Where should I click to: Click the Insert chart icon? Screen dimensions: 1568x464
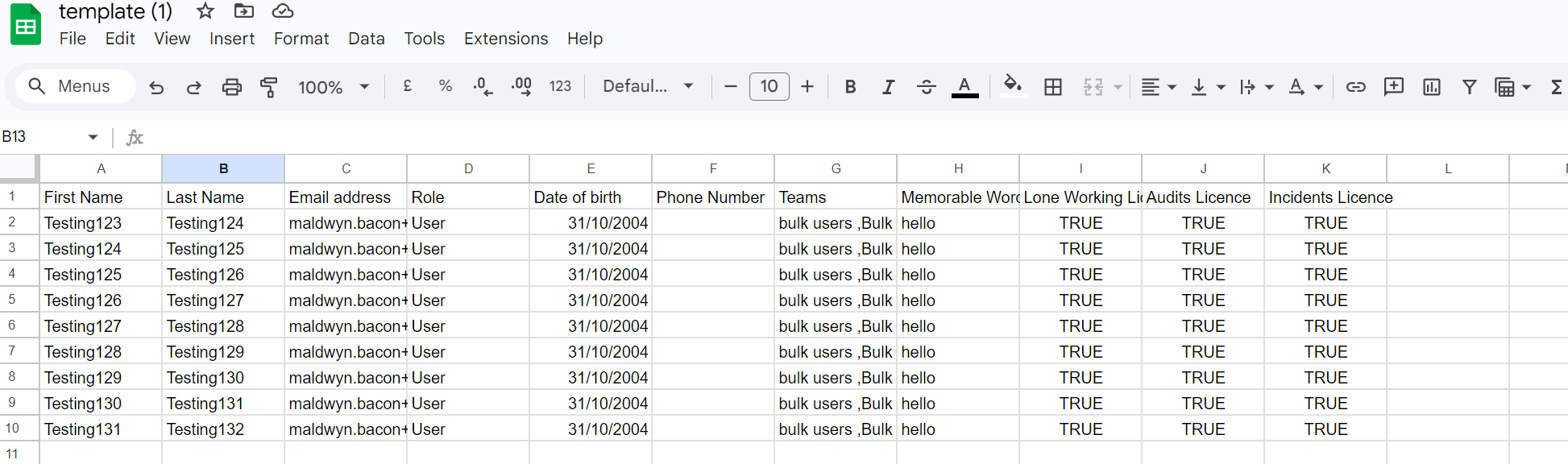[x=1431, y=87]
